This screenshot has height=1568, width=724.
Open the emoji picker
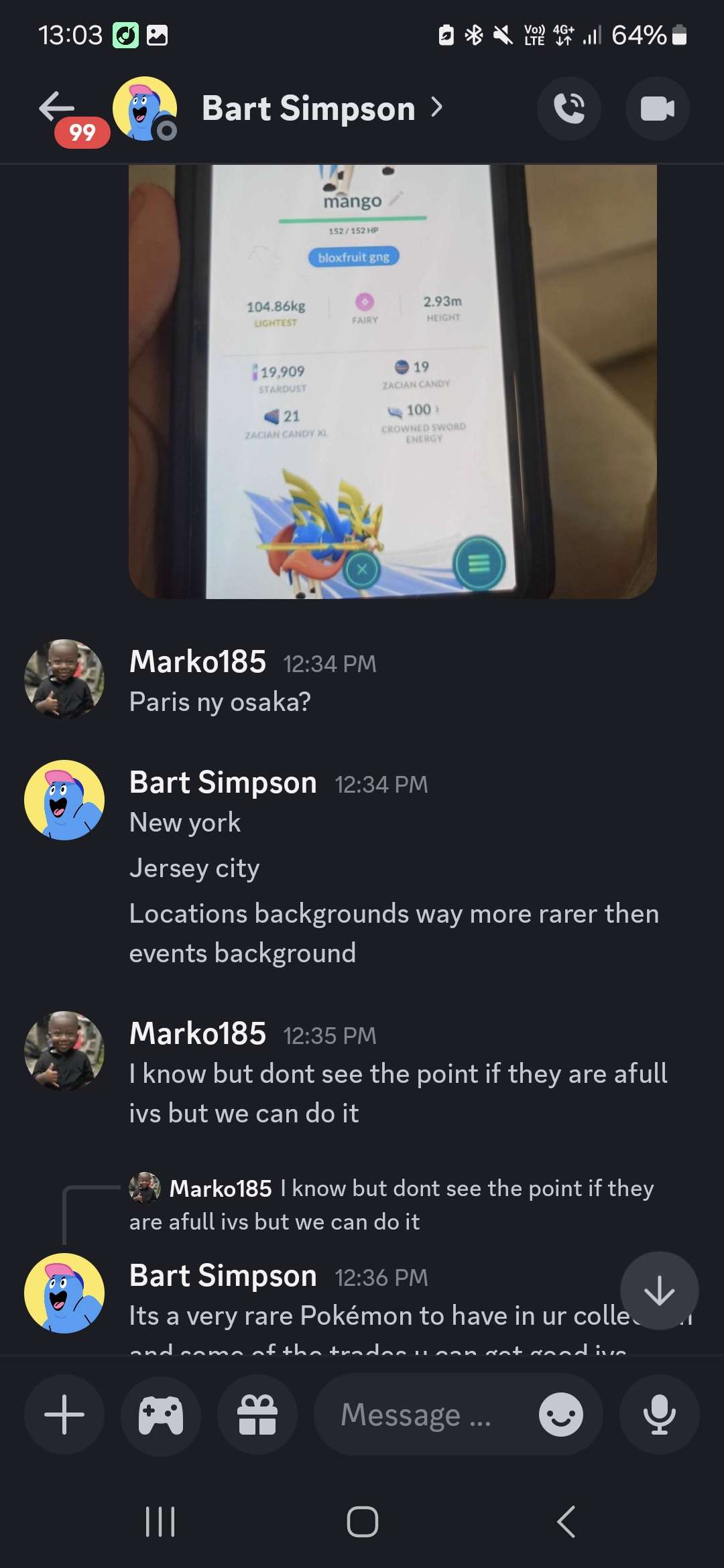[561, 1415]
